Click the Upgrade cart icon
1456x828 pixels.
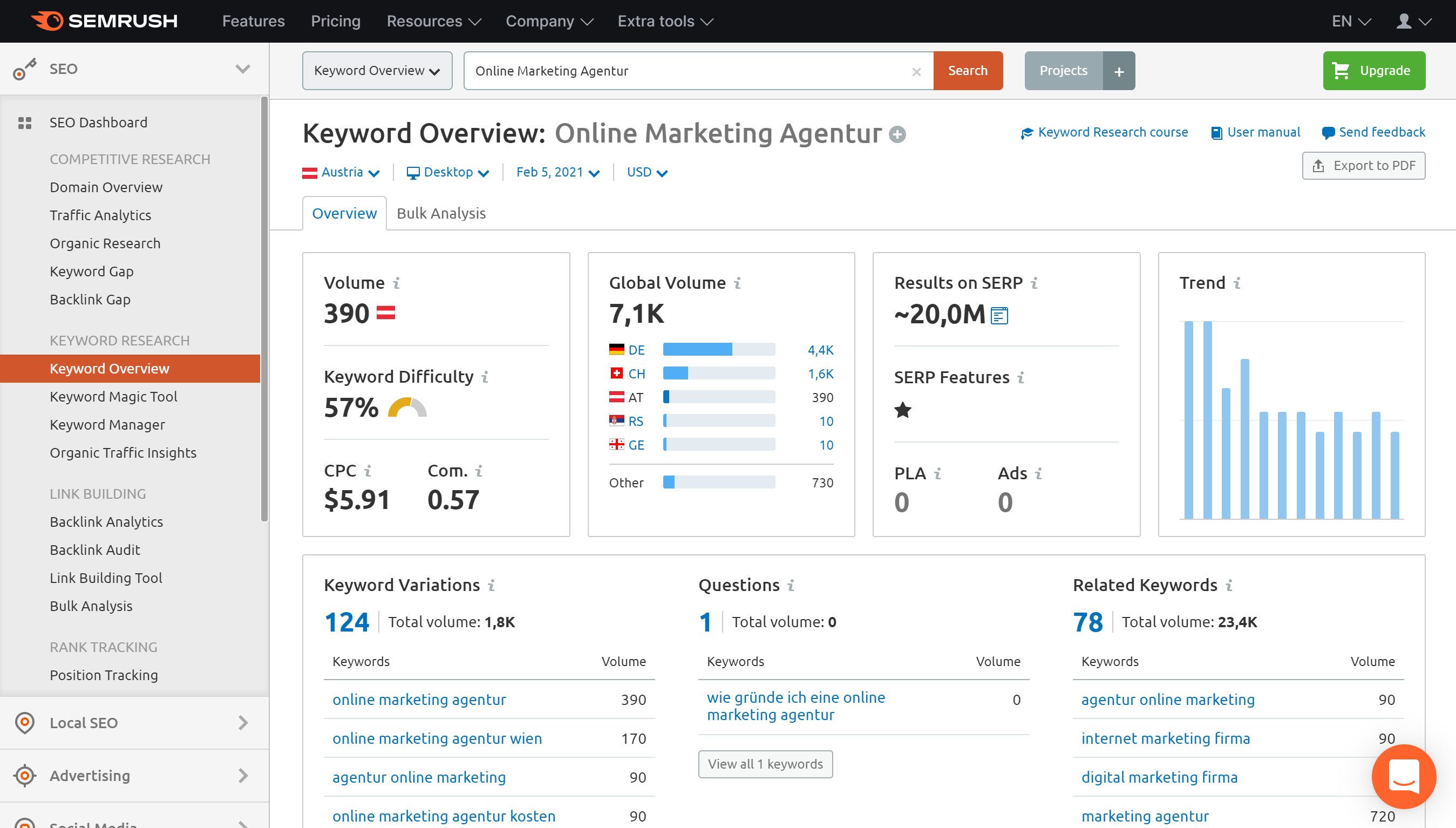pyautogui.click(x=1341, y=71)
